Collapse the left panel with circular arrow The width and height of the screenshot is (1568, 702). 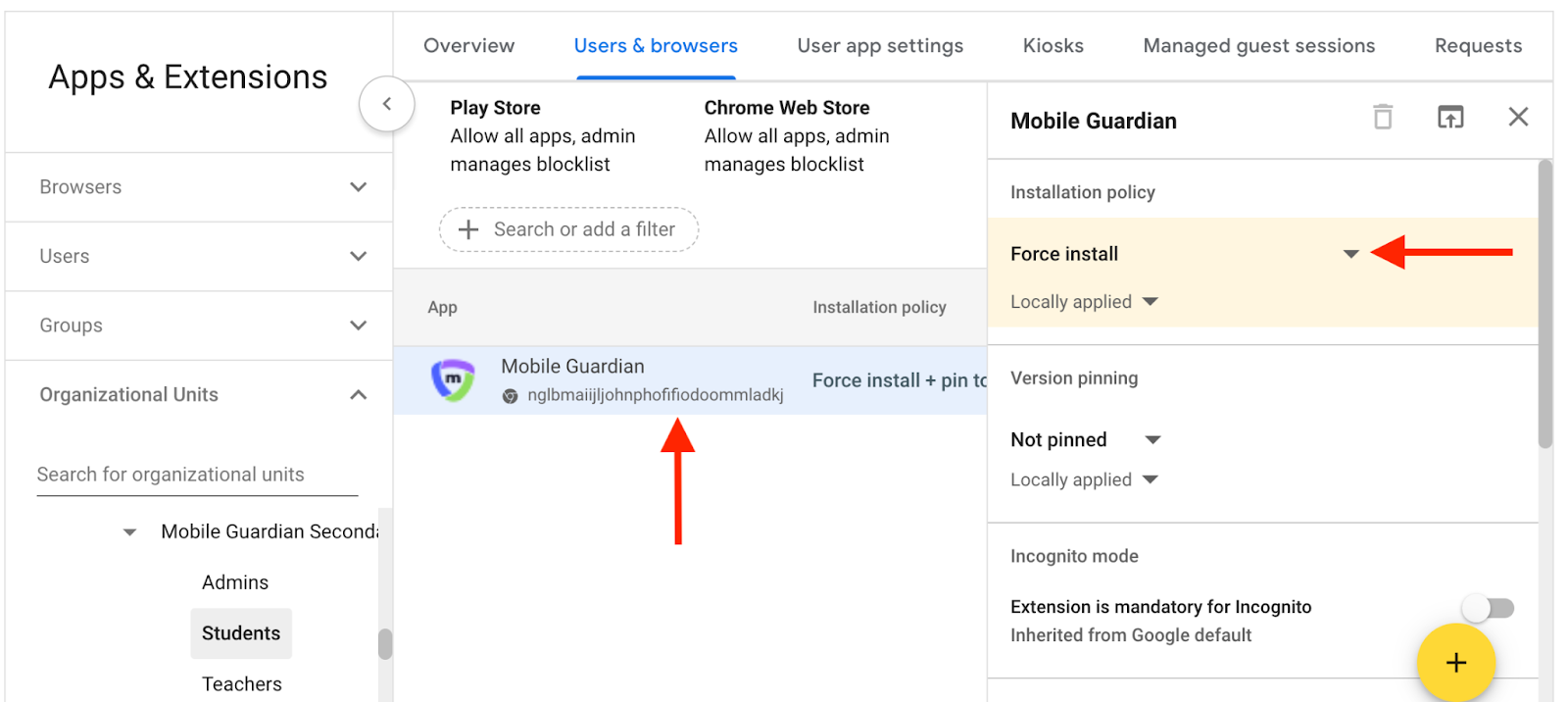click(386, 103)
